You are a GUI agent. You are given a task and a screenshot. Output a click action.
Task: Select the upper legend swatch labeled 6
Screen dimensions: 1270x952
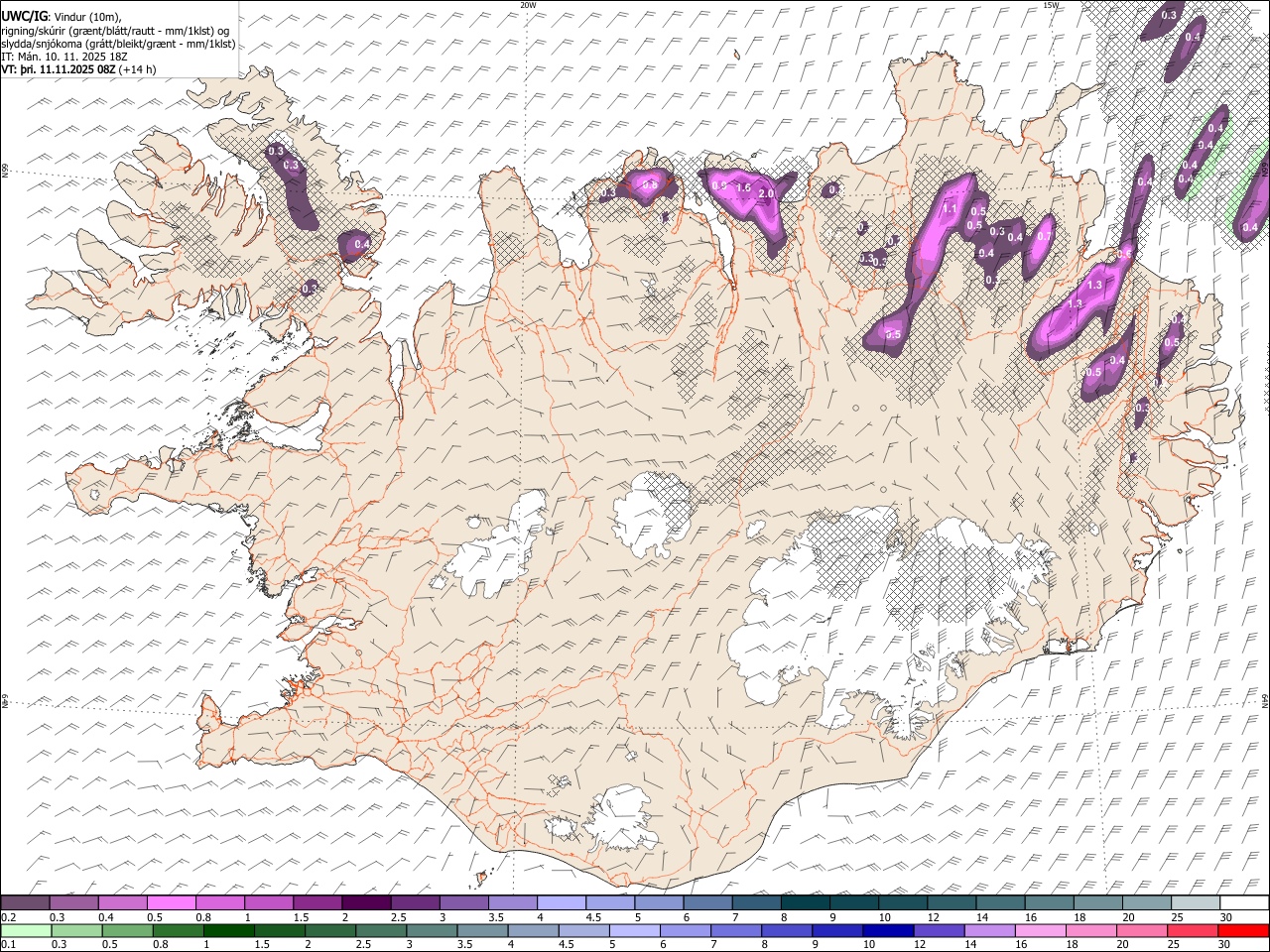pos(708,903)
